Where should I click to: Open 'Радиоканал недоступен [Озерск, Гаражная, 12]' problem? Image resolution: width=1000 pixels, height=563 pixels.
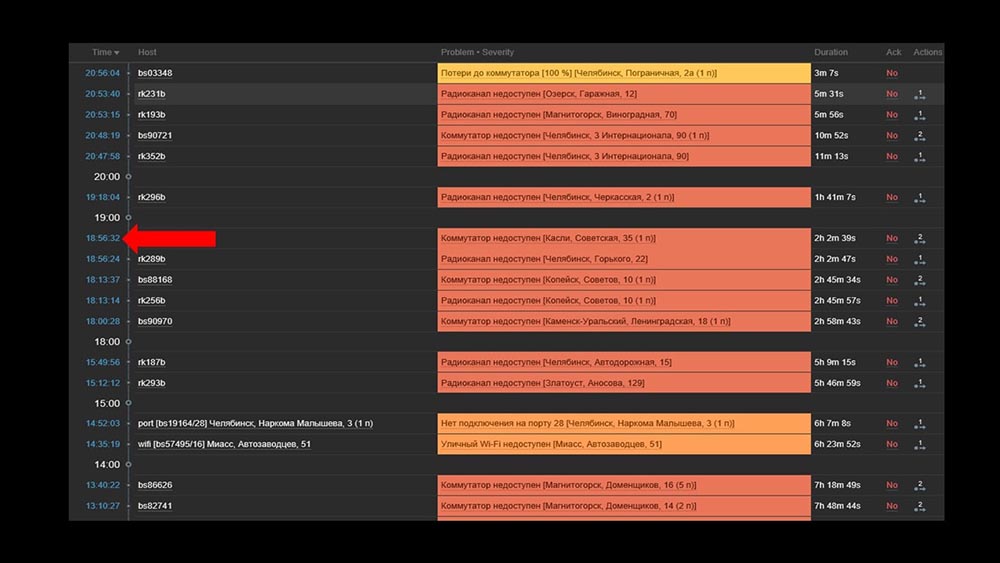(x=538, y=94)
